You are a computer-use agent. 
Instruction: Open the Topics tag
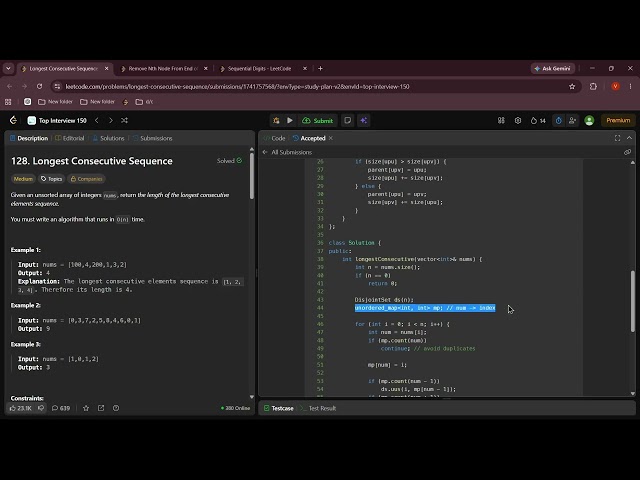click(x=51, y=179)
